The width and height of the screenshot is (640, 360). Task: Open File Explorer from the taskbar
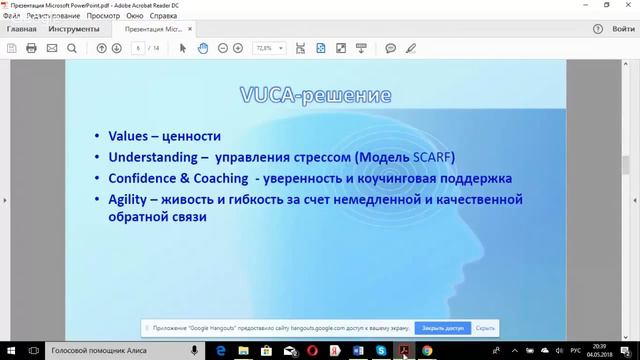tap(244, 351)
